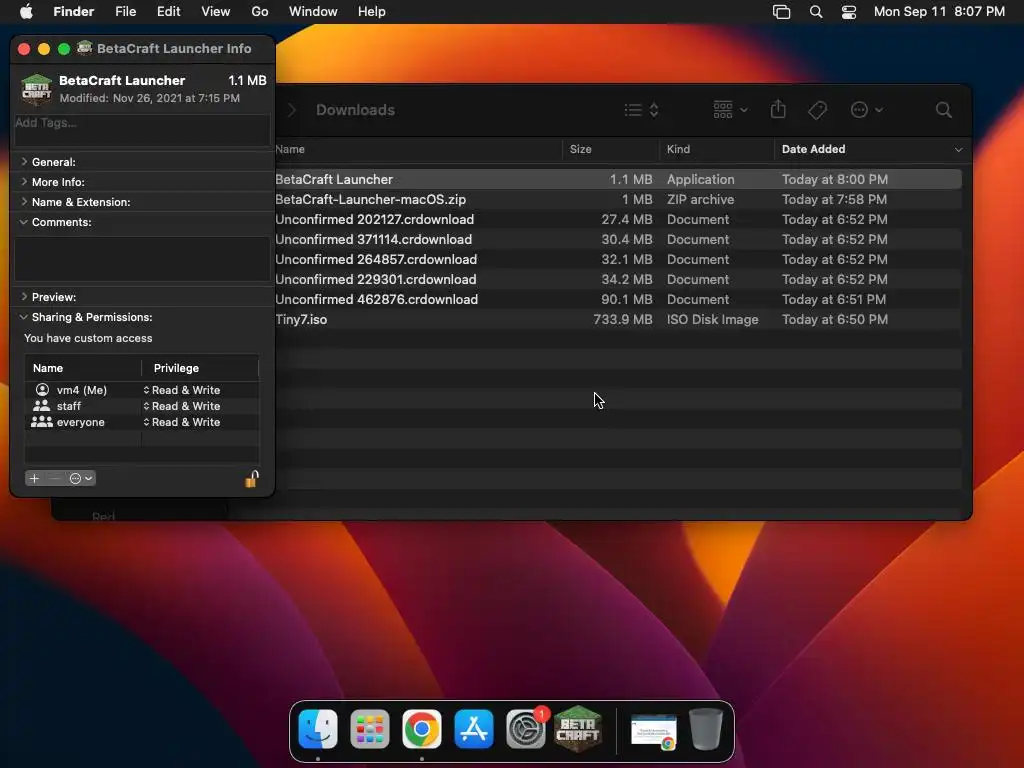Select Unconfirmed 202127.crdownload file
The height and width of the screenshot is (768, 1024).
tap(618, 219)
